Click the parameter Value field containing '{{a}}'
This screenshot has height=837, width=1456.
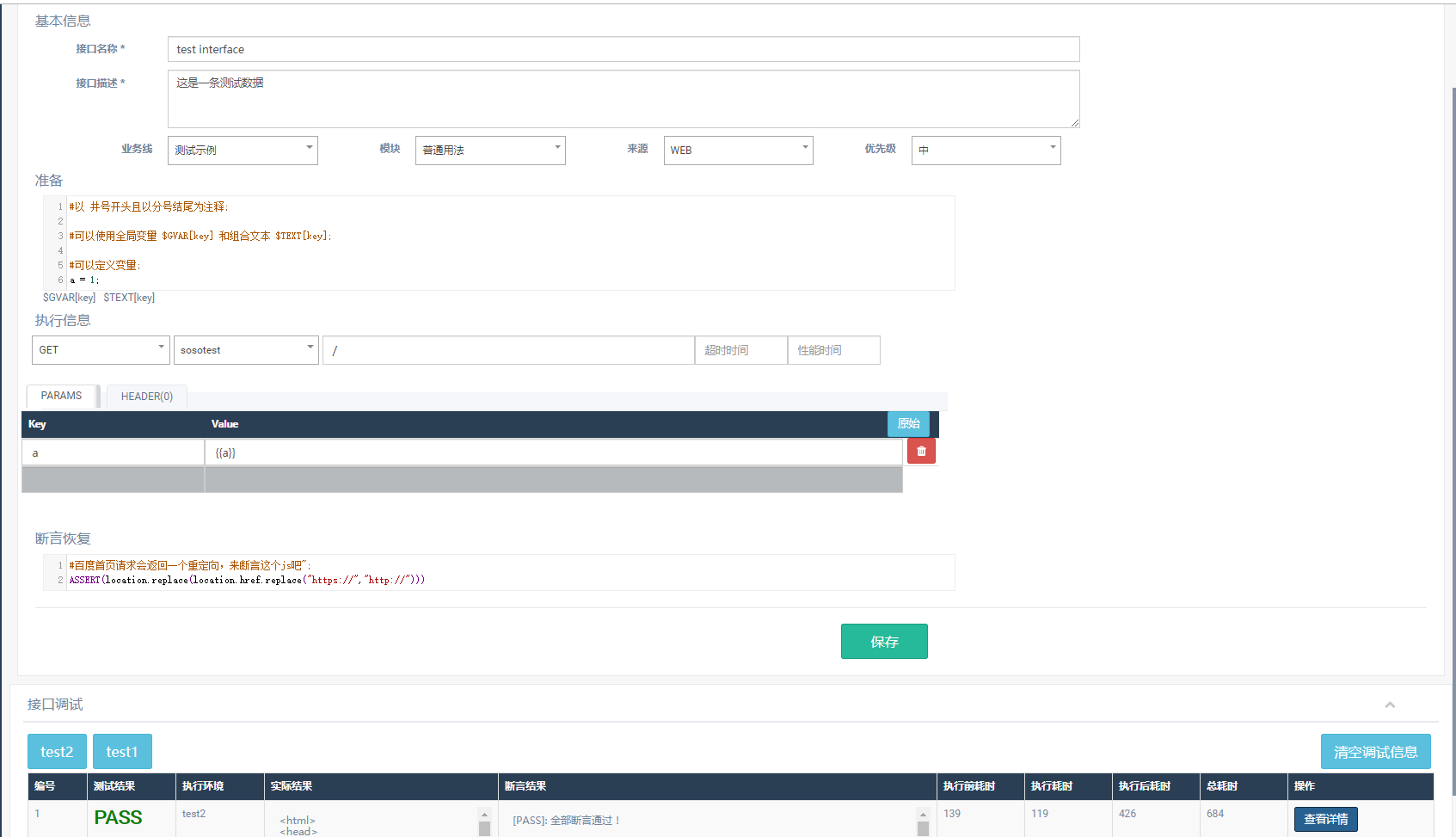pos(554,452)
